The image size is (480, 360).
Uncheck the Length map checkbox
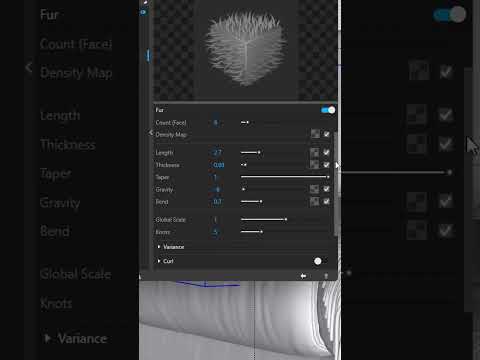[327, 153]
